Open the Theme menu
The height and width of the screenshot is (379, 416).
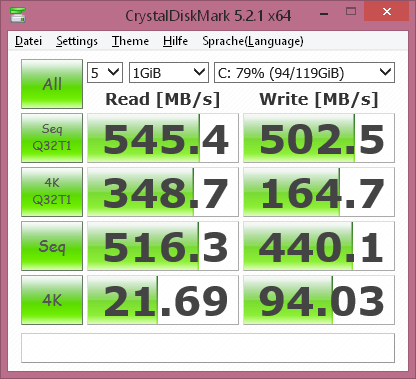coord(130,41)
